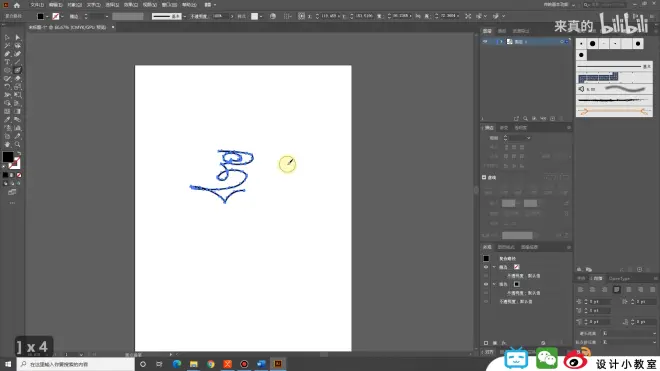
Task: Choose the first cap style in Stroke panel
Action: point(506,147)
